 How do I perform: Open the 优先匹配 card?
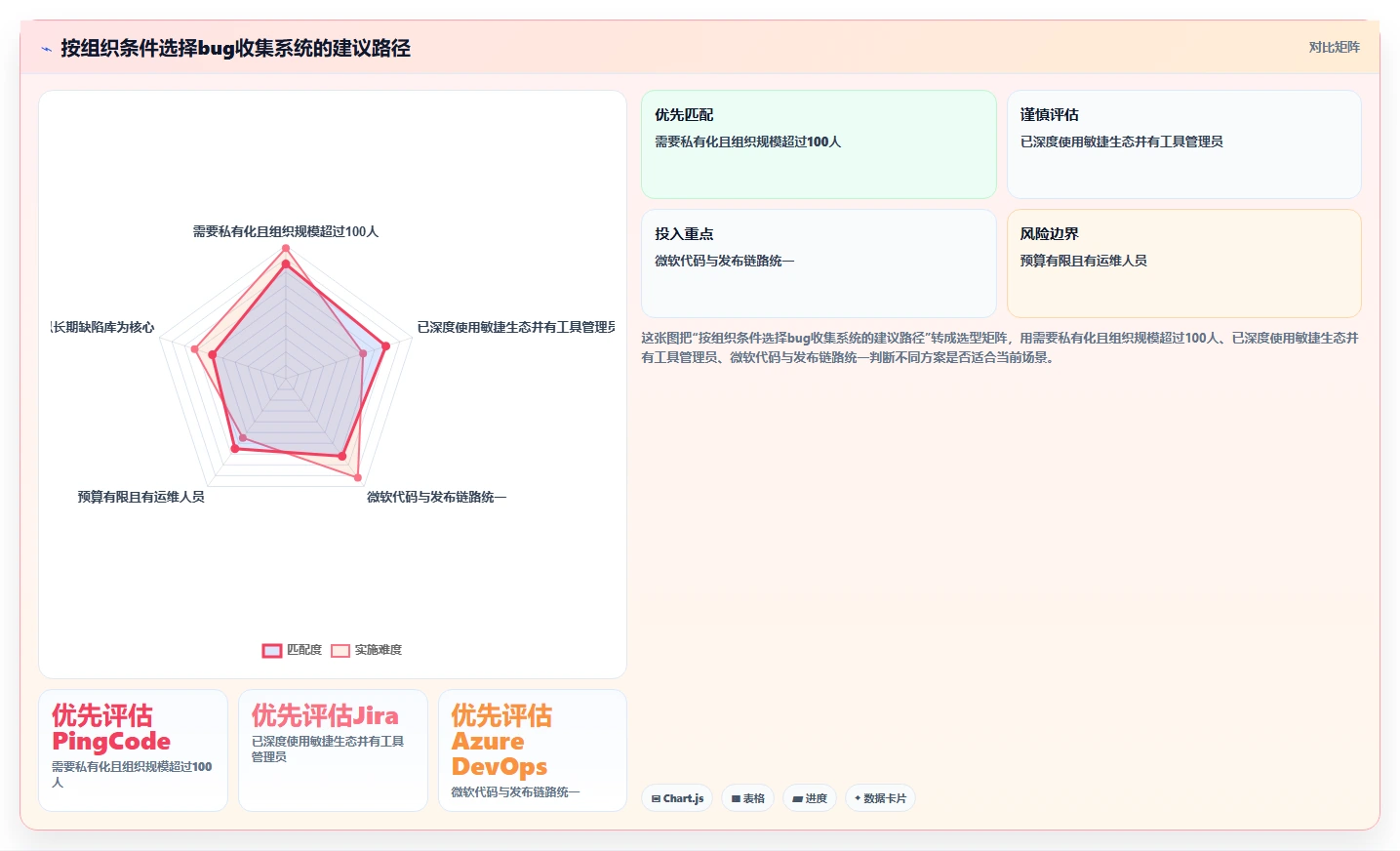[819, 144]
